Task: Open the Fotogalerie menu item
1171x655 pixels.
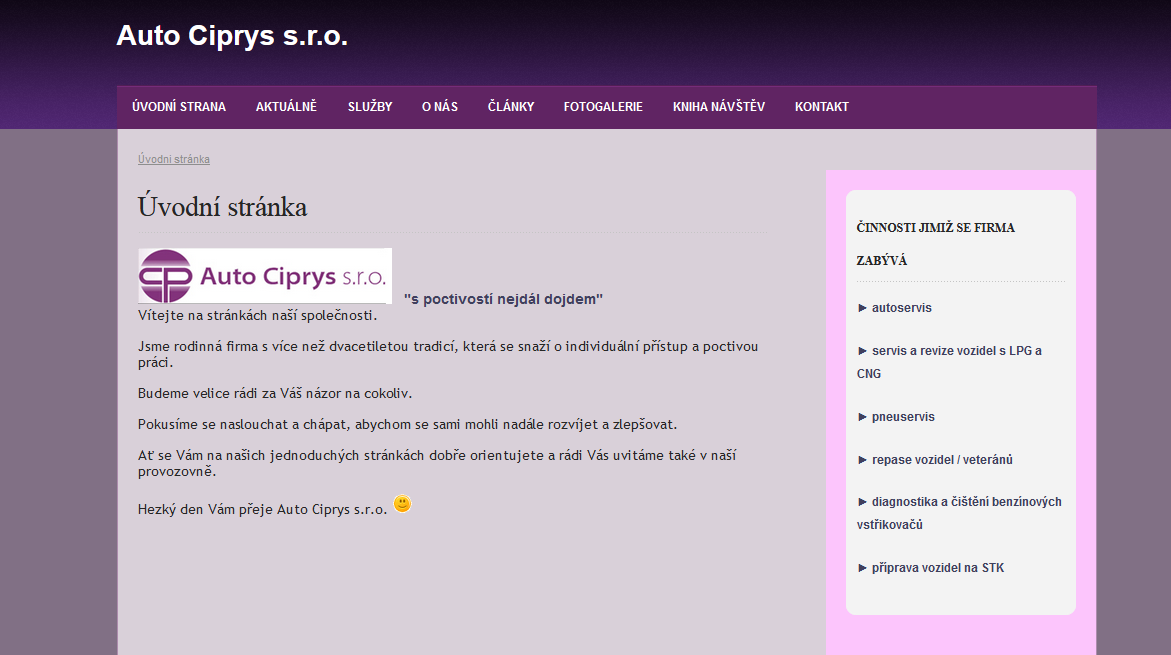Action: coord(603,107)
